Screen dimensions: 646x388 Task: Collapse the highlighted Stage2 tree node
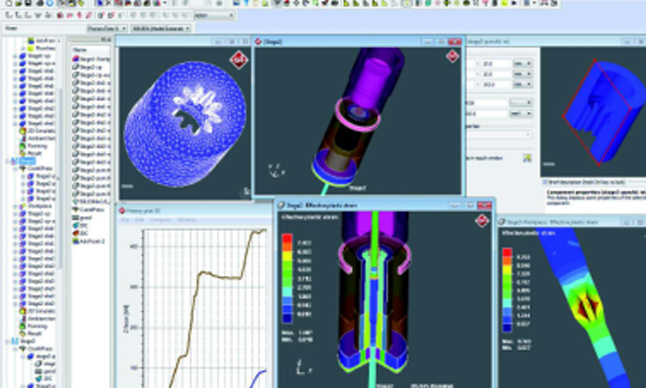(8, 161)
